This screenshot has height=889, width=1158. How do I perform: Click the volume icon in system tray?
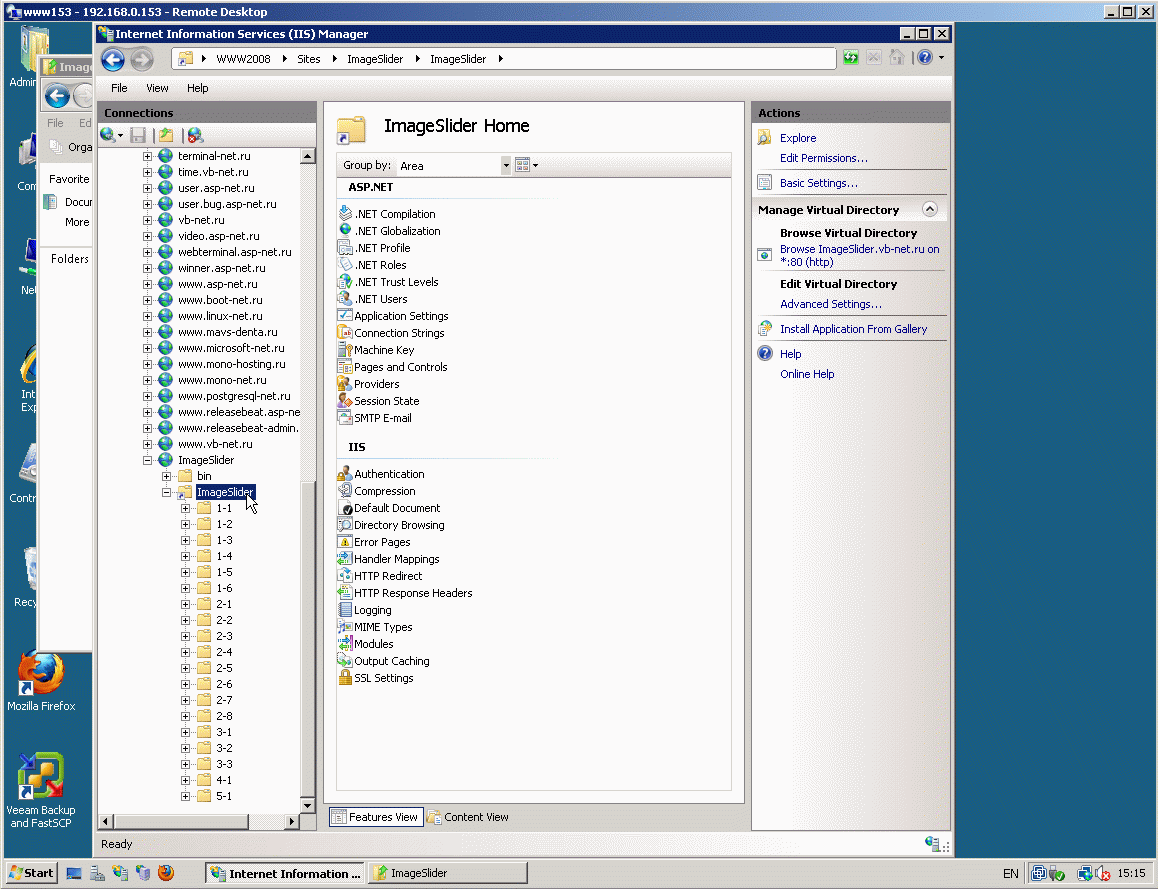tap(1103, 873)
